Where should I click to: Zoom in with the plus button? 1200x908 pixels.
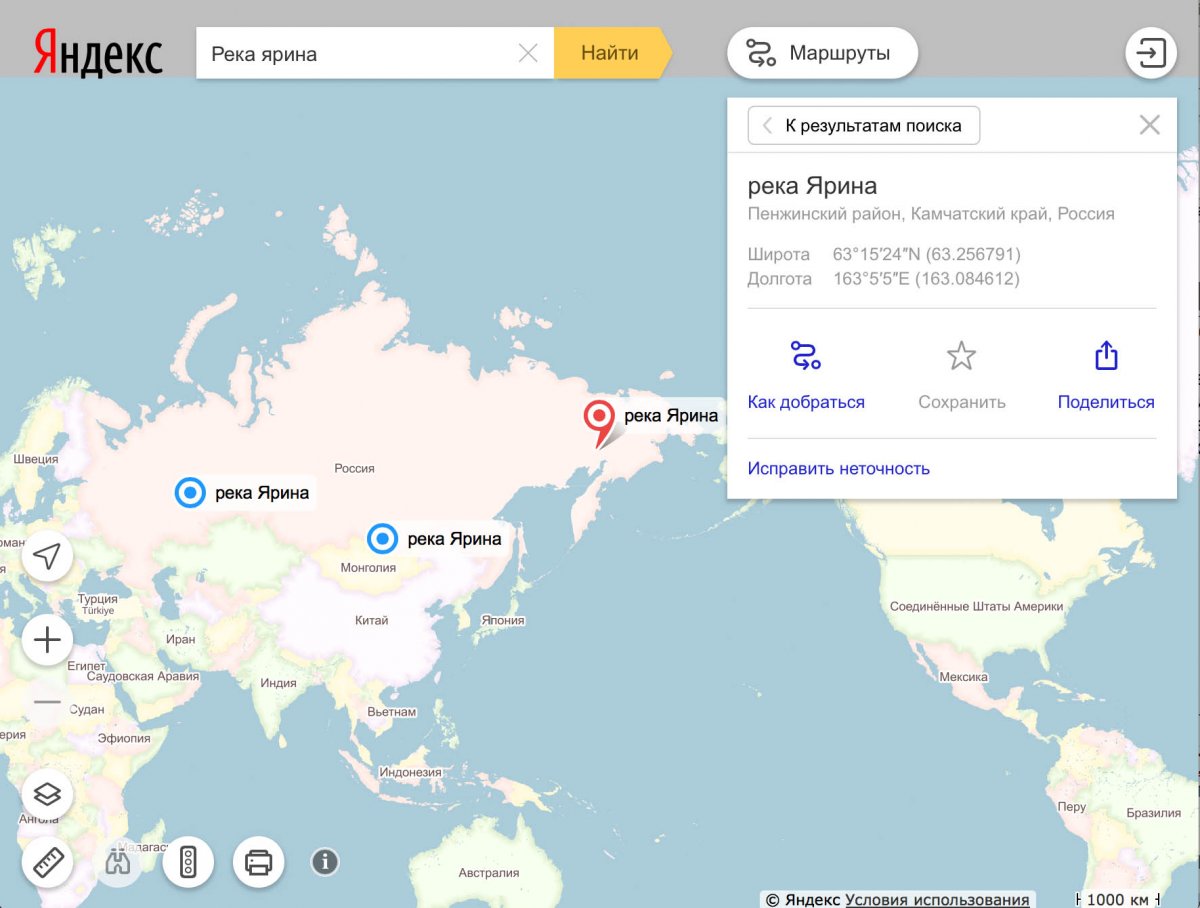tap(47, 640)
